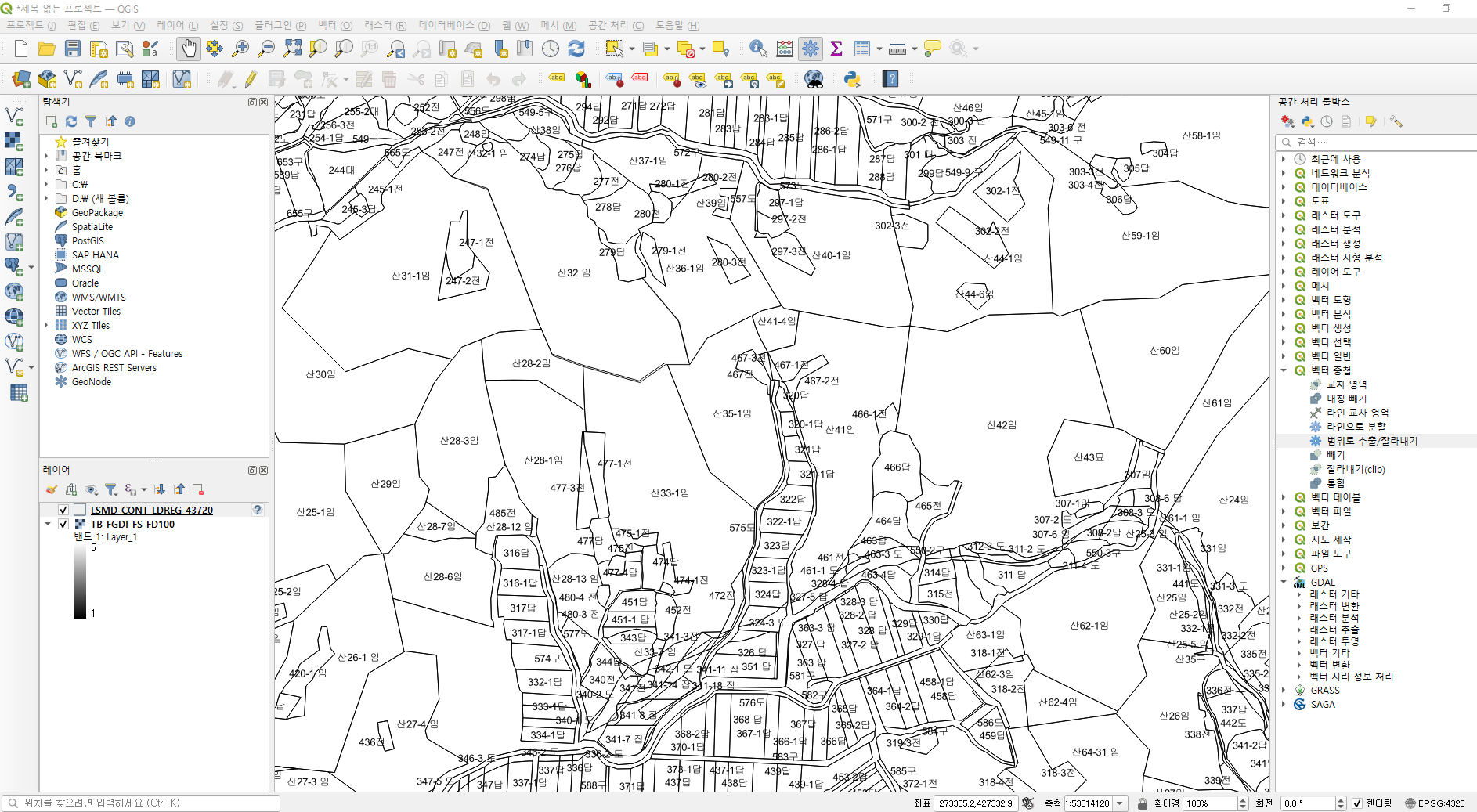Open toolbox history clock icon
This screenshot has height=812, width=1477.
tap(1327, 121)
